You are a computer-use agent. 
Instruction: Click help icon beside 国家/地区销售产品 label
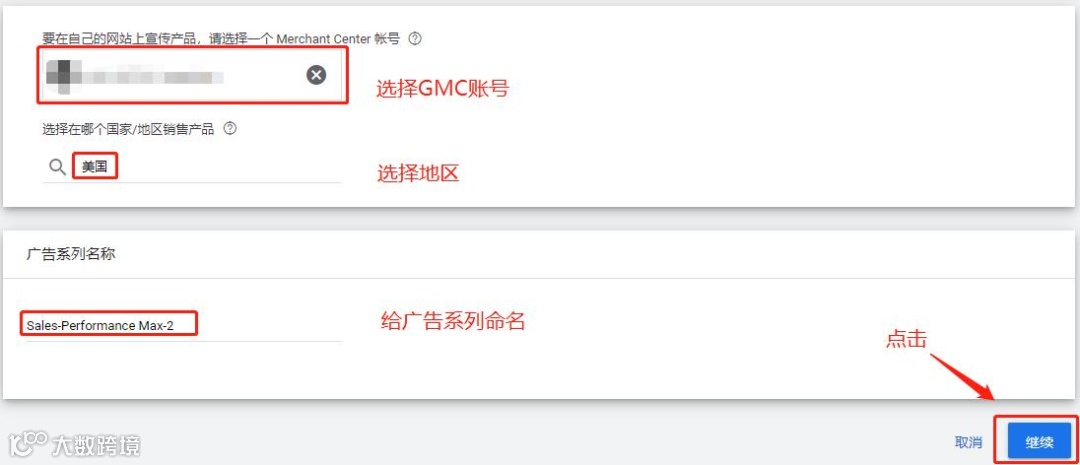coord(230,128)
